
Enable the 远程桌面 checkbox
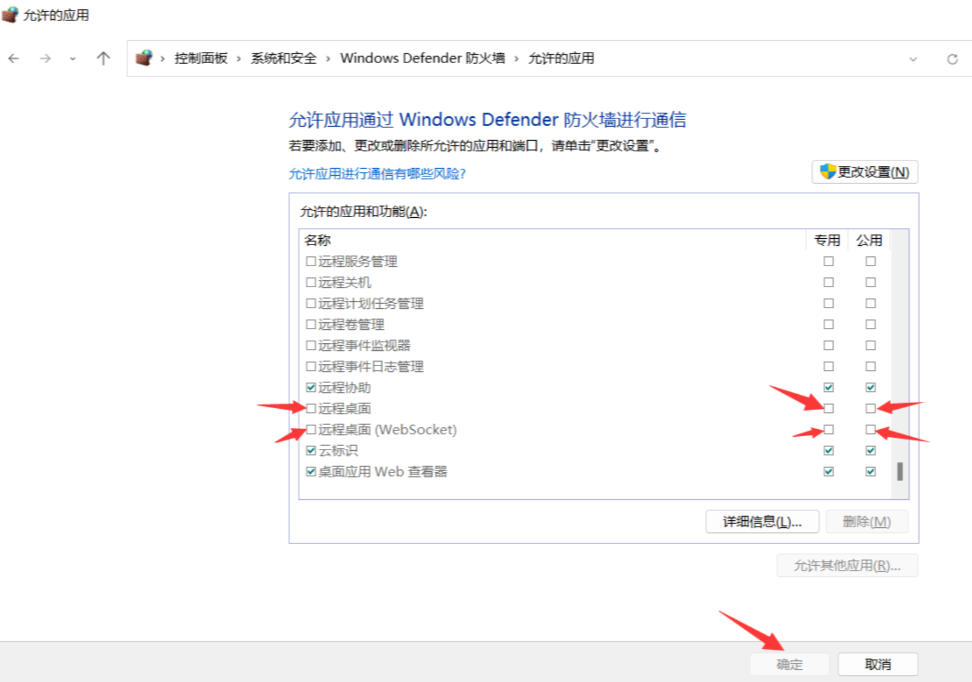point(311,409)
